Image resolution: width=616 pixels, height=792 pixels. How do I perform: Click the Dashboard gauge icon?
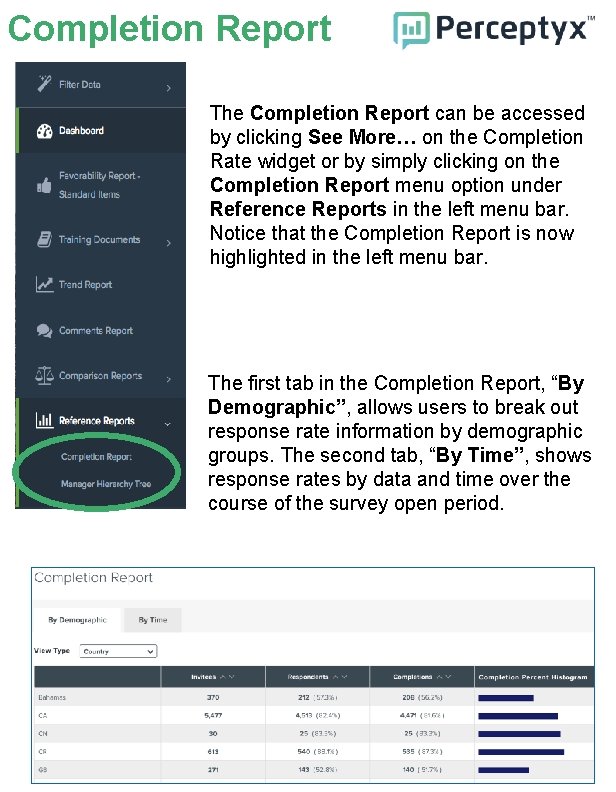tap(44, 131)
